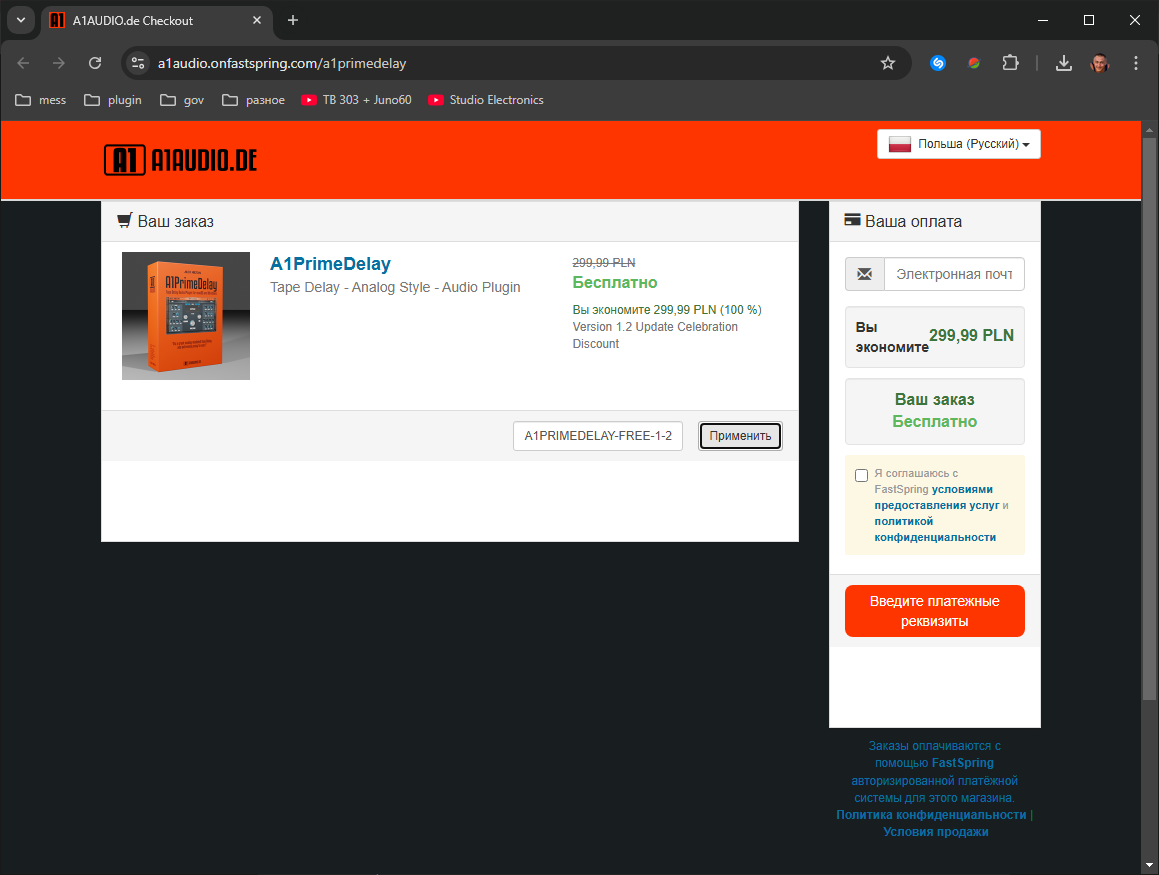
Task: Focus the Электронная почта input field
Action: point(954,274)
